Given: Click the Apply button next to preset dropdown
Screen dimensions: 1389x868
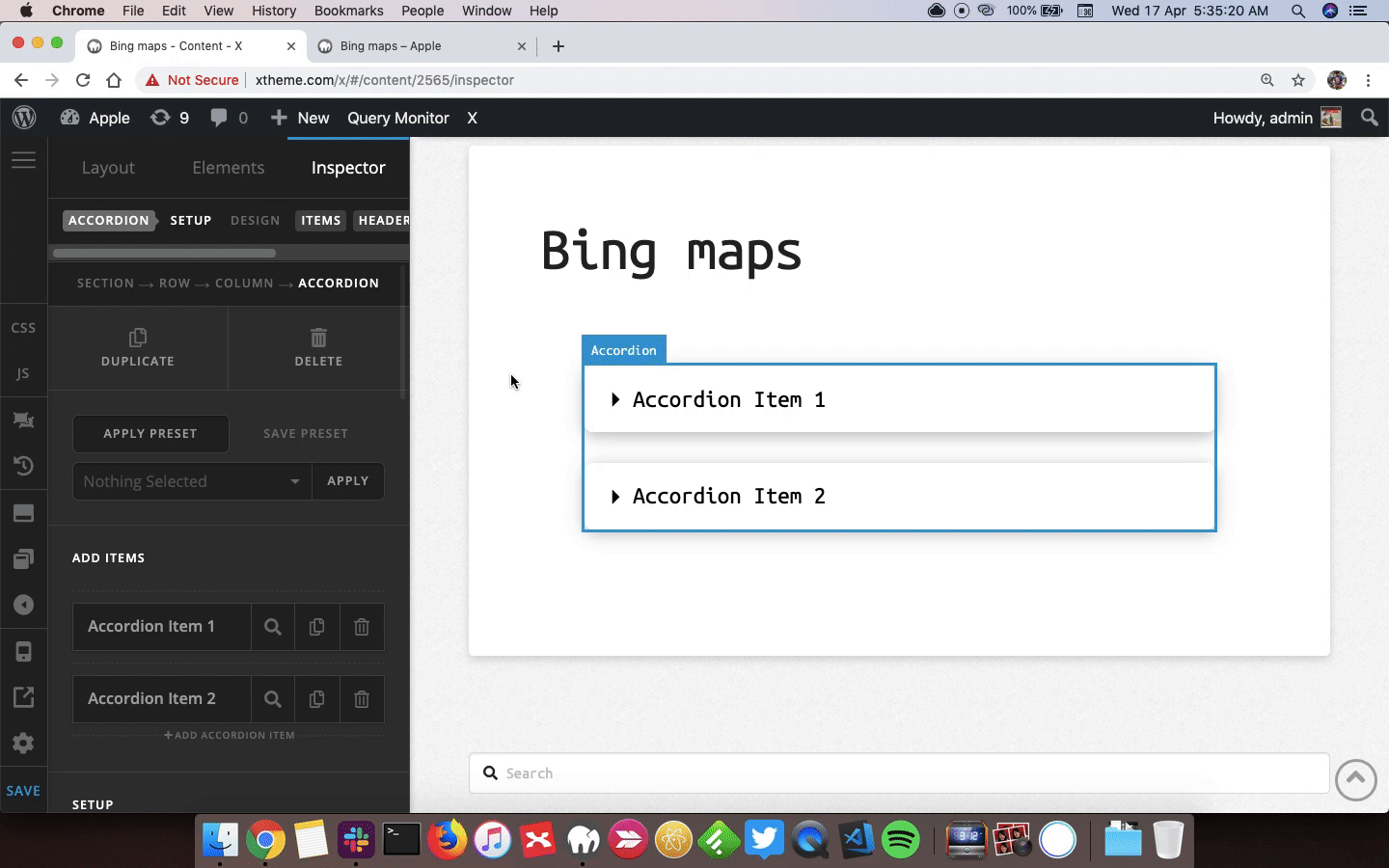Looking at the screenshot, I should 348,481.
